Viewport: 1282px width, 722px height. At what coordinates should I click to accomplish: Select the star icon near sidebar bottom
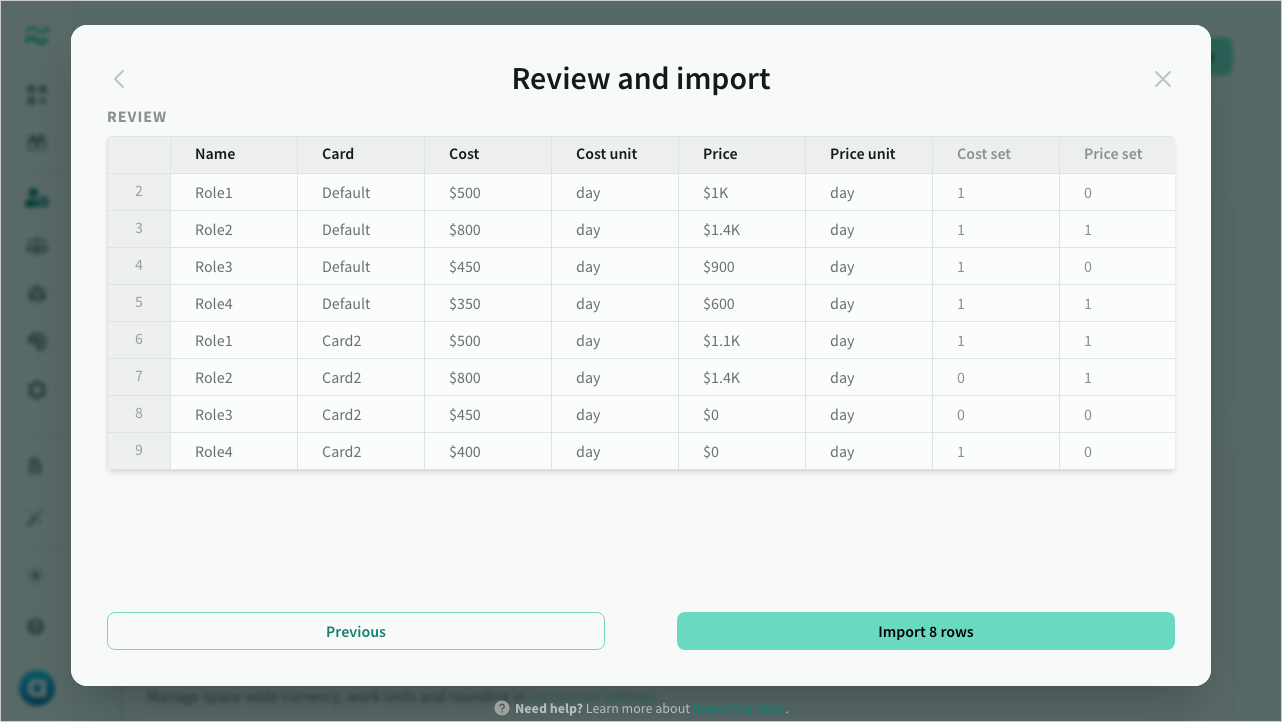point(36,575)
